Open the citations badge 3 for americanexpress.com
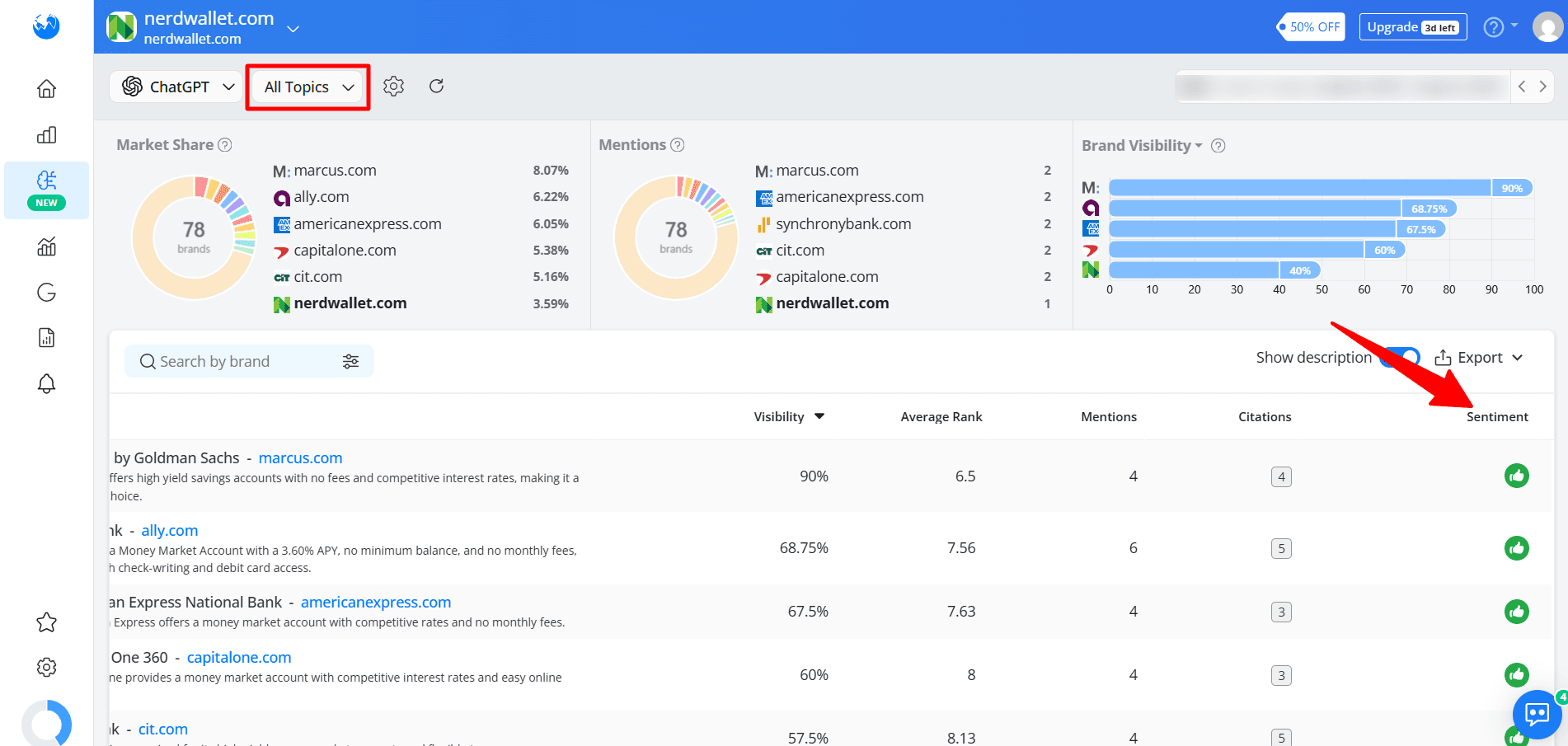 tap(1281, 612)
